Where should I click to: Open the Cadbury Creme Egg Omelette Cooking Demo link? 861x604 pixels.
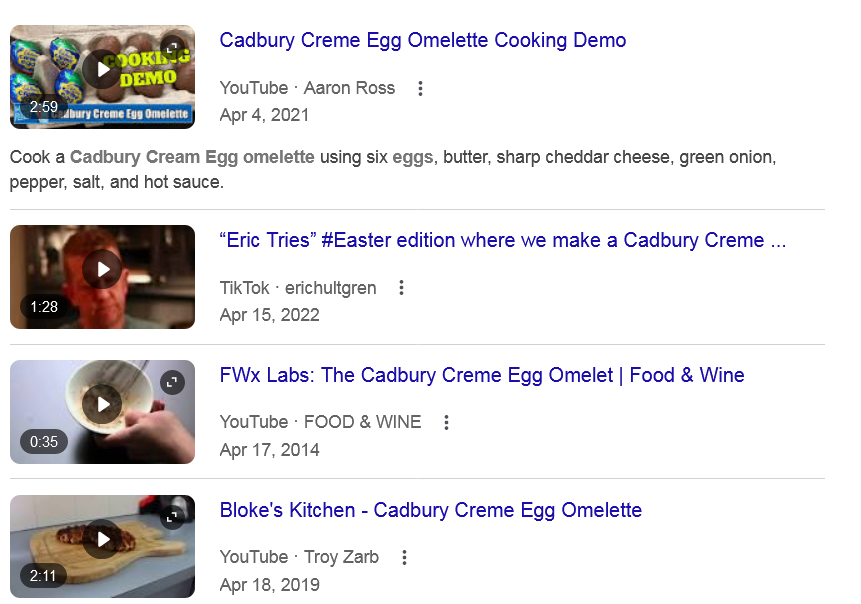422,41
